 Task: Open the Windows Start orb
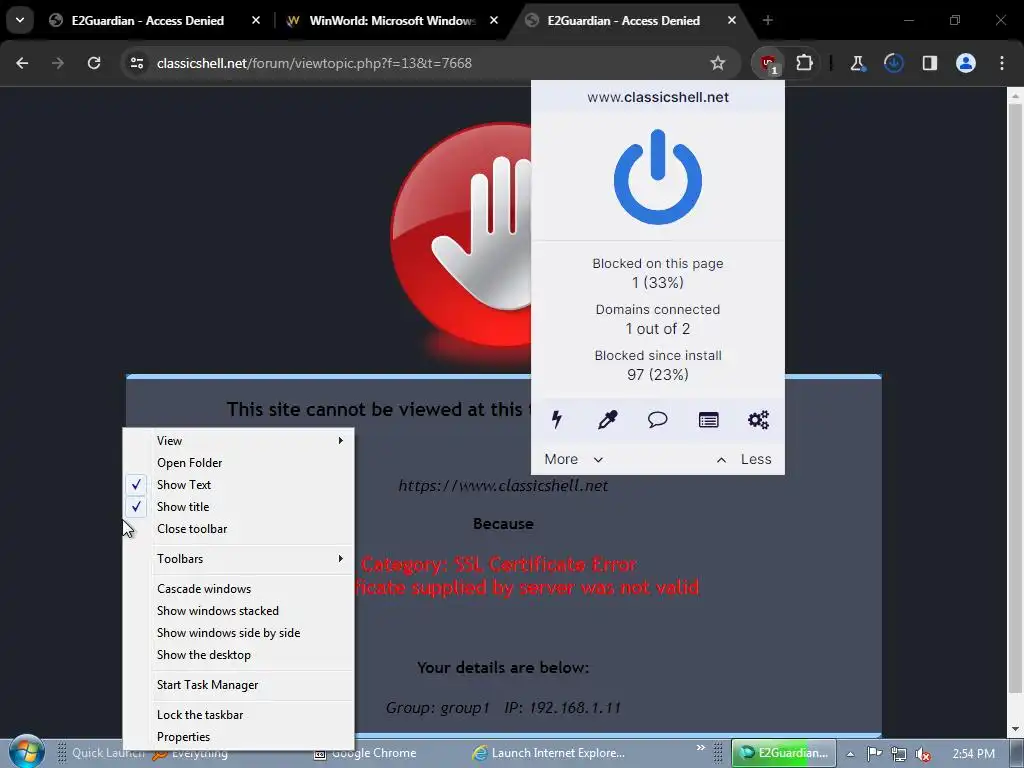(26, 751)
